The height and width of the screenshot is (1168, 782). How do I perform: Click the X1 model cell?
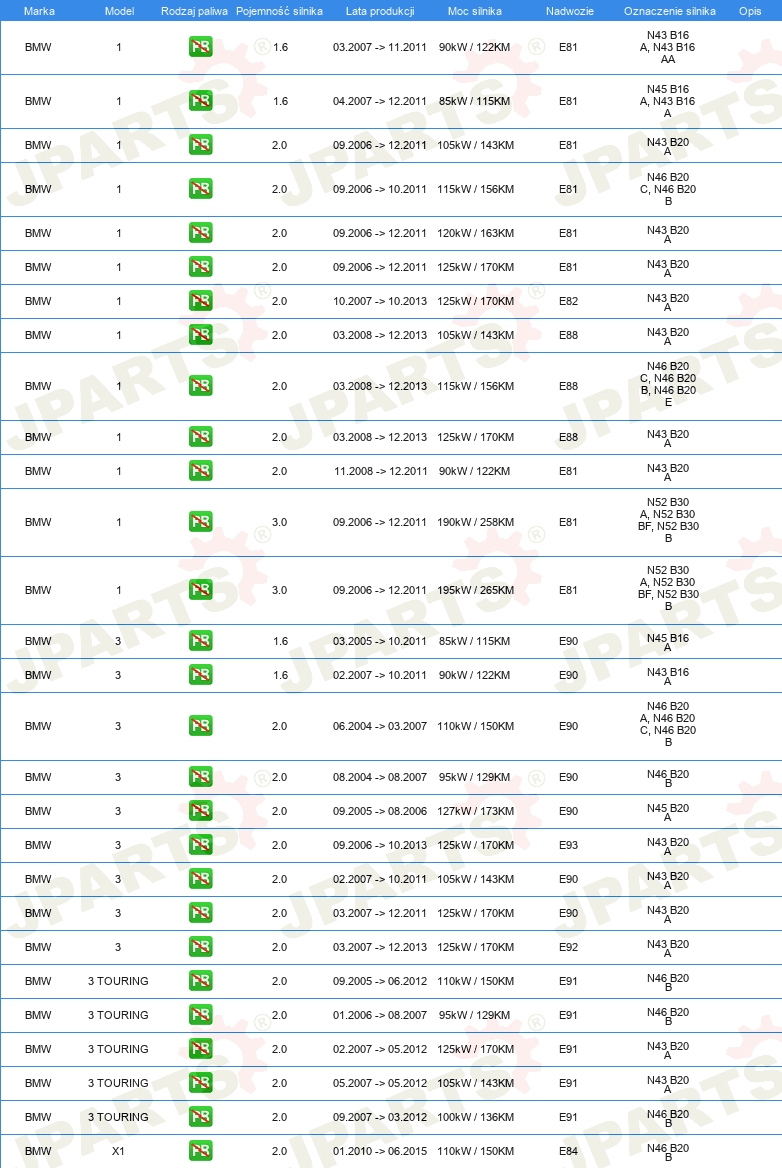pos(118,1151)
